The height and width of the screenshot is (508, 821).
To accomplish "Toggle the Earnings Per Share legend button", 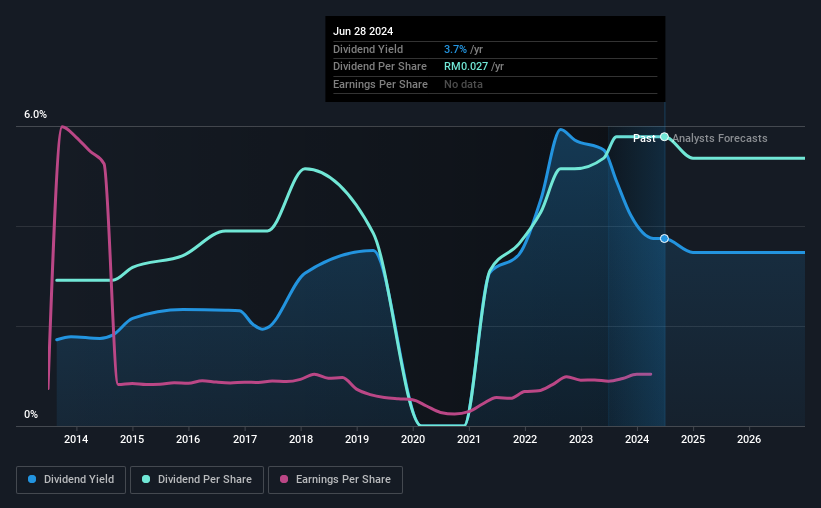I will [335, 480].
